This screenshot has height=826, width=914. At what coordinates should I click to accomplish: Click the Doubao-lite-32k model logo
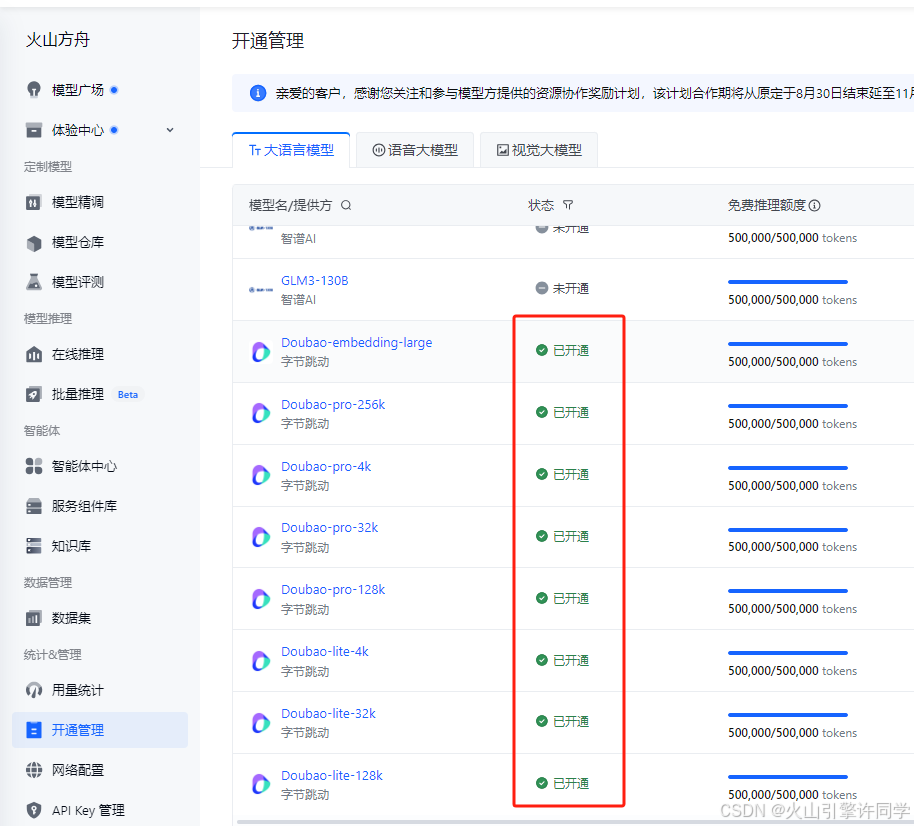click(261, 723)
